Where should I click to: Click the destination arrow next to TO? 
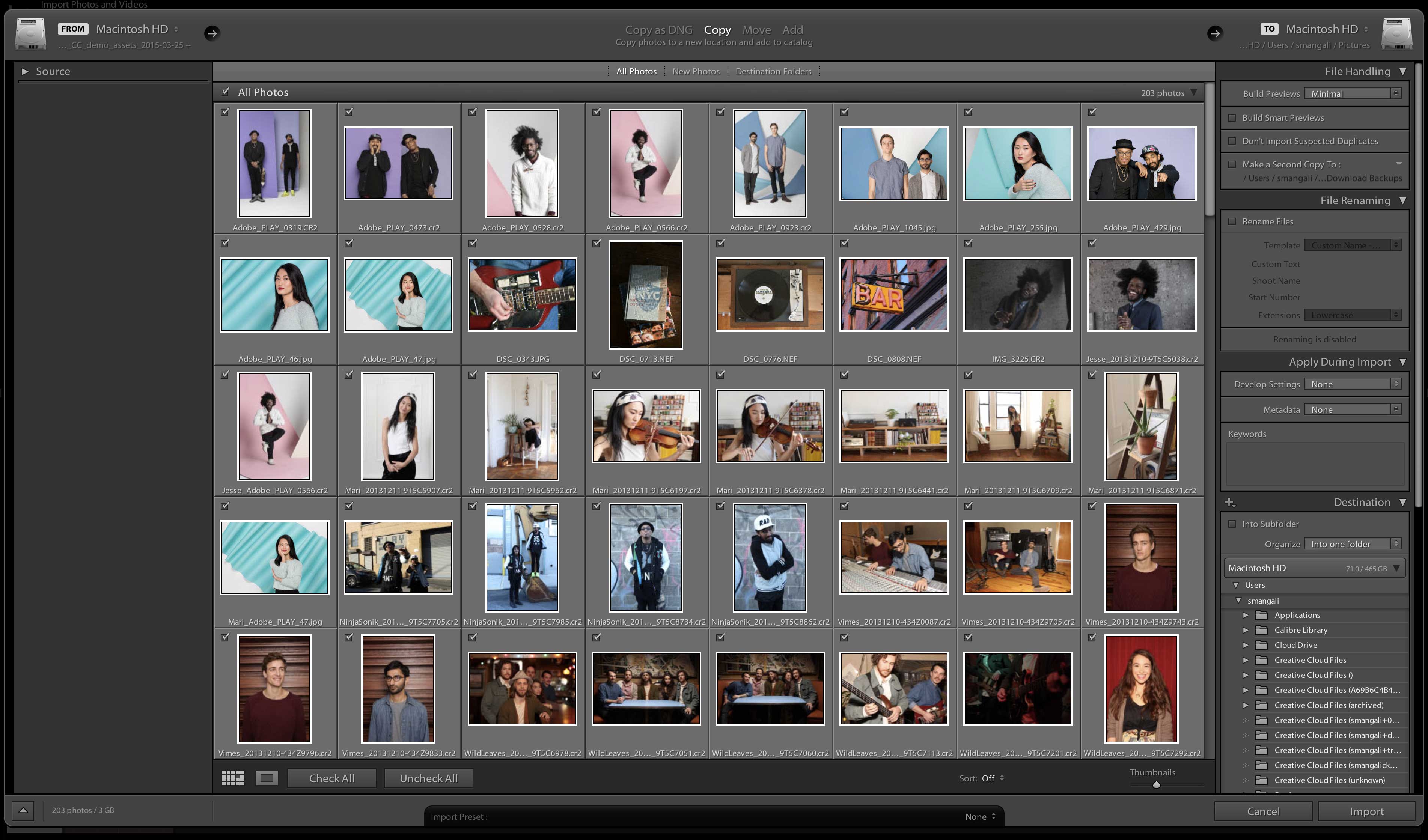point(1214,33)
